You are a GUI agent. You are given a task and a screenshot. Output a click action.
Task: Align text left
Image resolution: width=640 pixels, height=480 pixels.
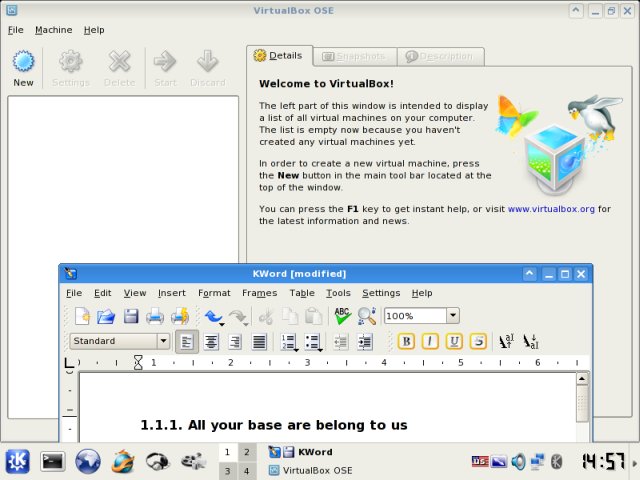point(187,342)
